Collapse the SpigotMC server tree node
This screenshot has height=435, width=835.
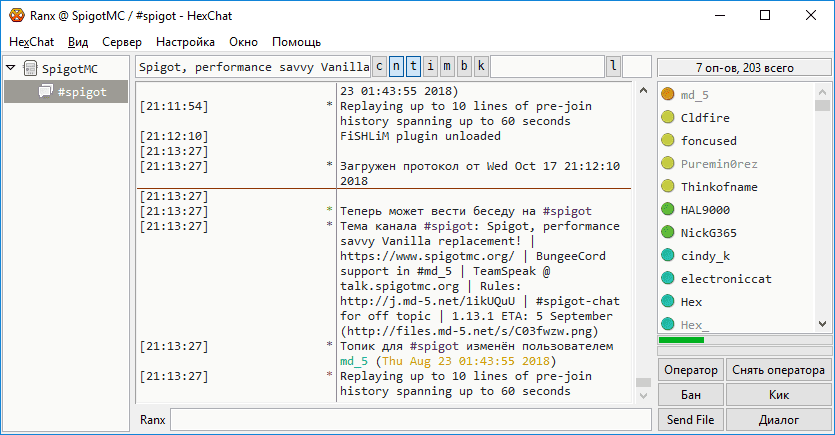11,69
